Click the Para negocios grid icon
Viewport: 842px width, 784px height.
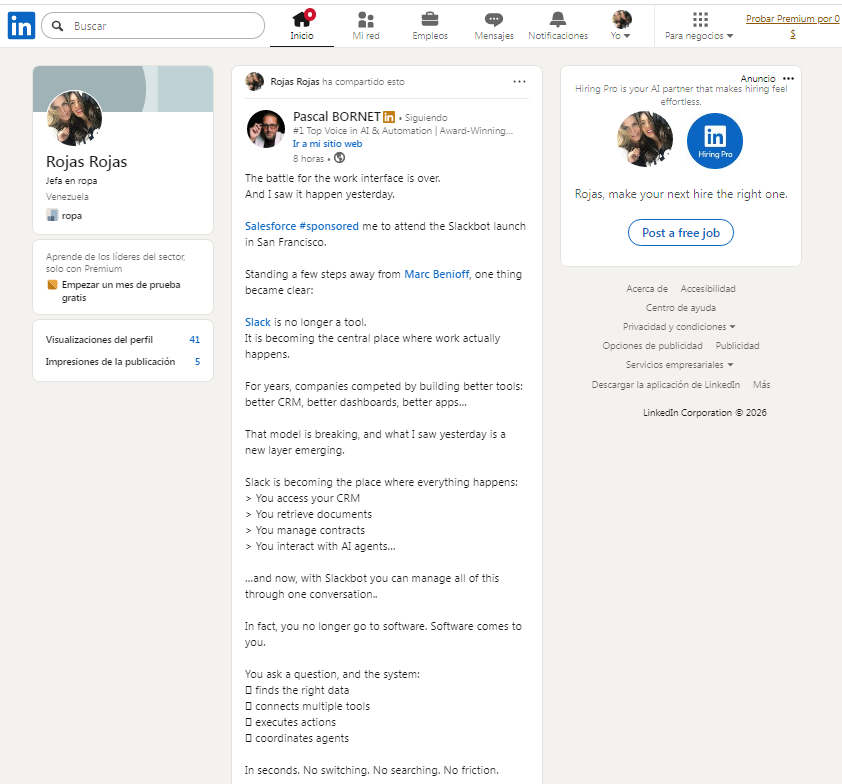coord(700,20)
